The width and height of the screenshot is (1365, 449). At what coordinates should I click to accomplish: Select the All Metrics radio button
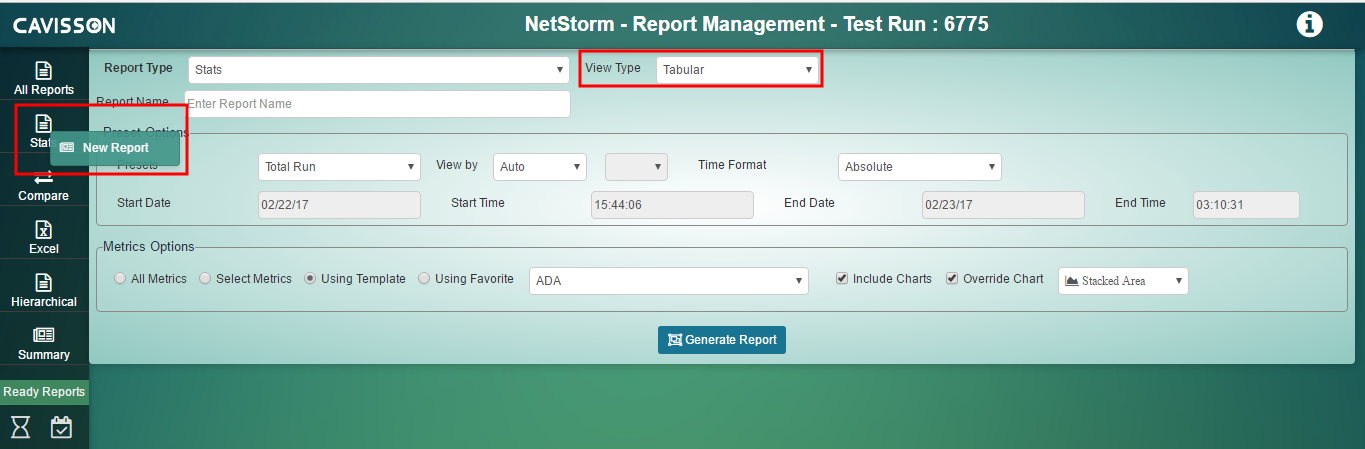120,279
